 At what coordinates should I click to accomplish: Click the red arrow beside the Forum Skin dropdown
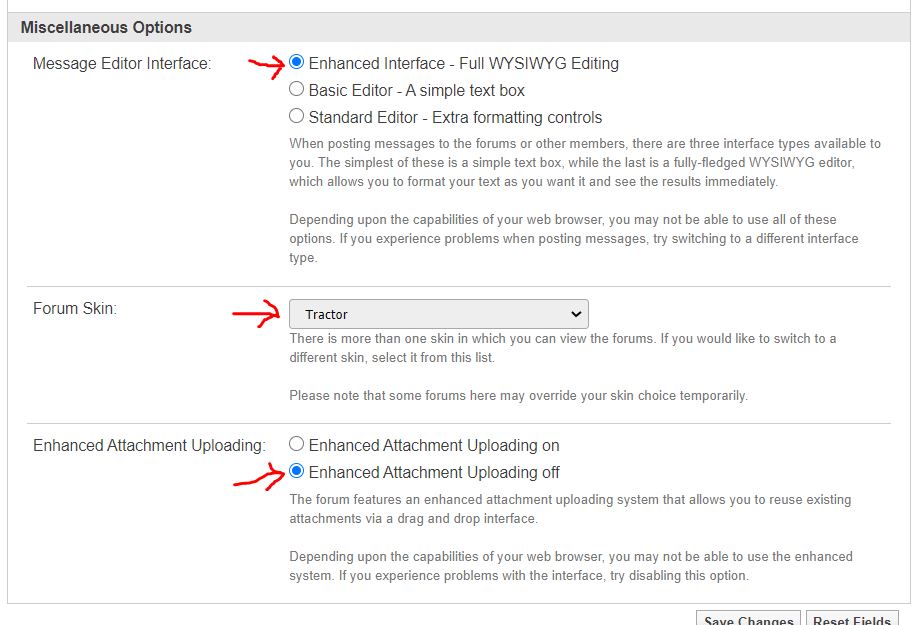pyautogui.click(x=256, y=315)
